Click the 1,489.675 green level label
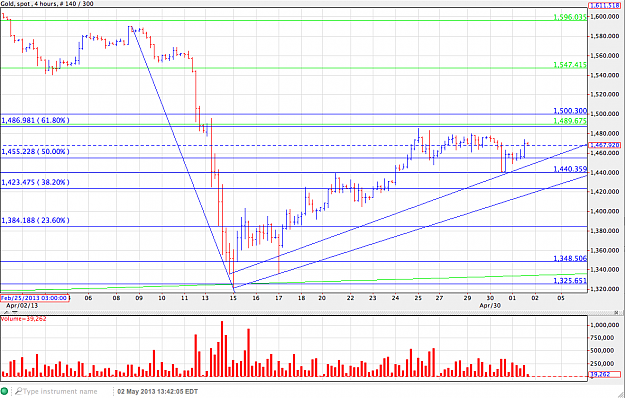The width and height of the screenshot is (625, 398). tap(570, 121)
